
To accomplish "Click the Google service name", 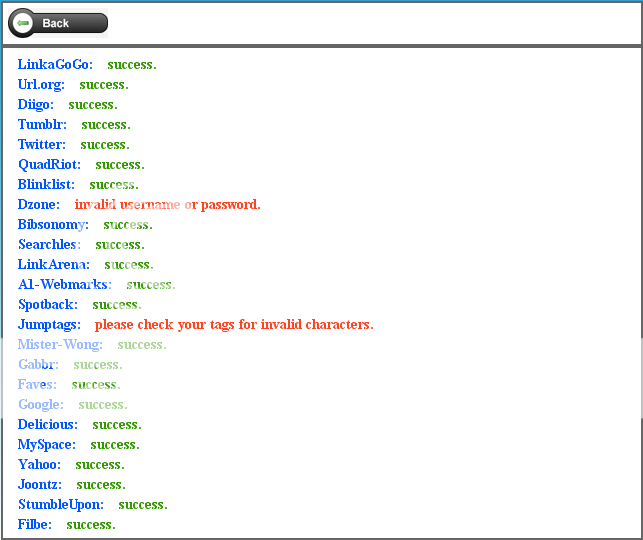I will (x=41, y=405).
